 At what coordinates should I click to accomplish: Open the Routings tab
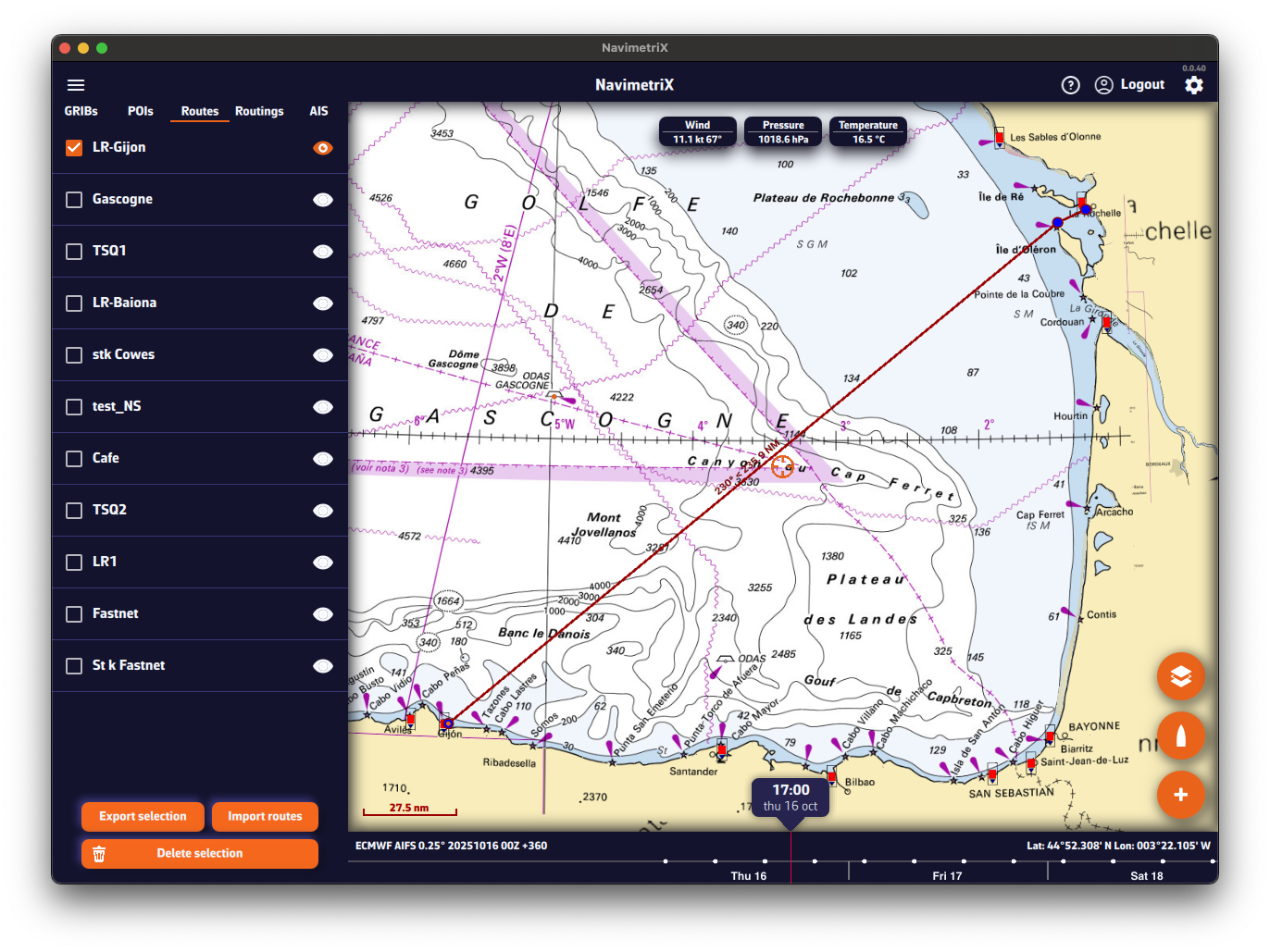tap(259, 111)
